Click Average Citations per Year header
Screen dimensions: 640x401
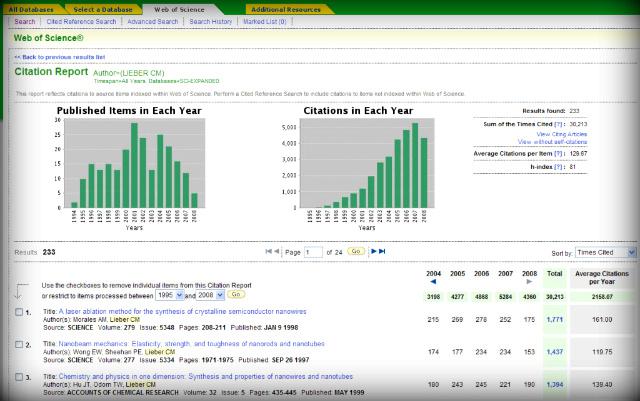tap(602, 278)
